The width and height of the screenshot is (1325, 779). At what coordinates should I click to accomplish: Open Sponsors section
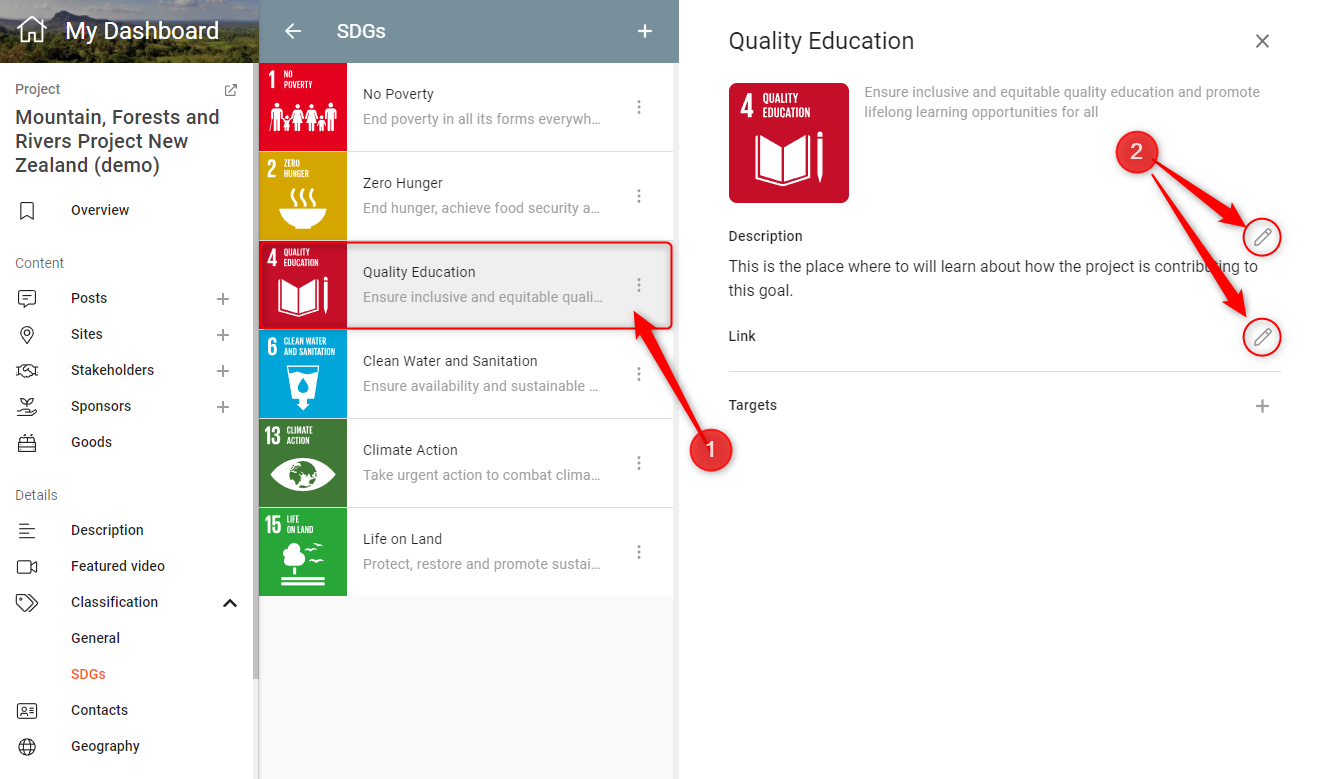[101, 406]
